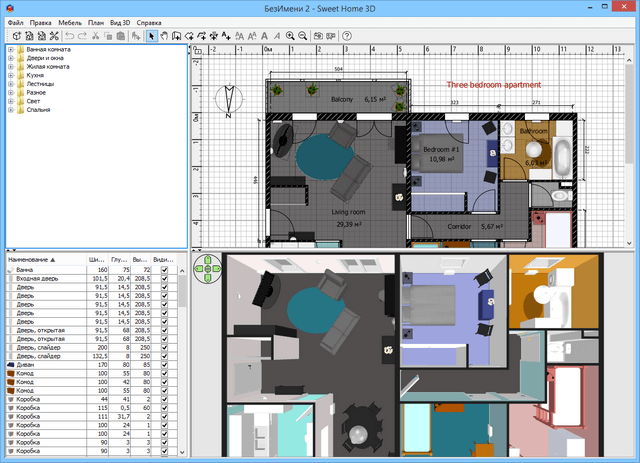Click the Living room label on plan
The image size is (640, 463).
coord(350,212)
